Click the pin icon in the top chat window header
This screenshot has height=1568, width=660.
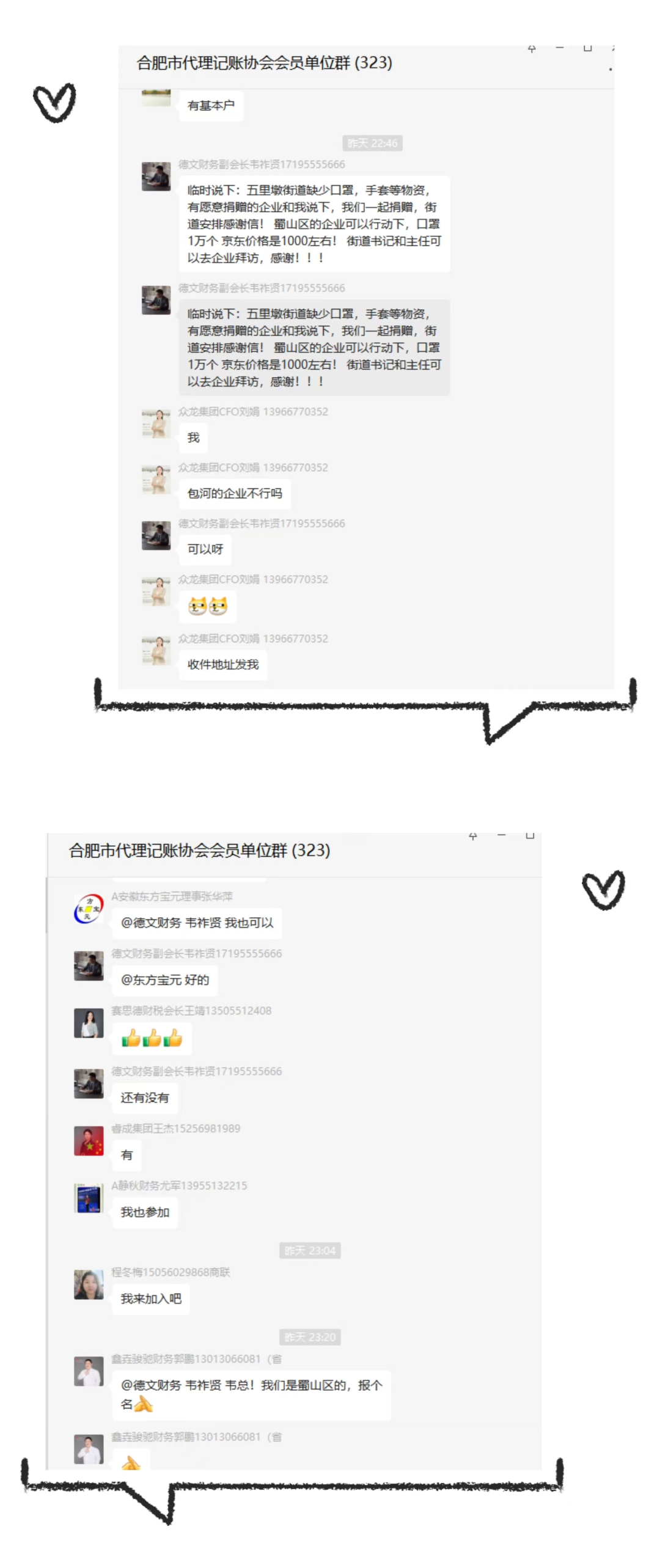pyautogui.click(x=532, y=48)
